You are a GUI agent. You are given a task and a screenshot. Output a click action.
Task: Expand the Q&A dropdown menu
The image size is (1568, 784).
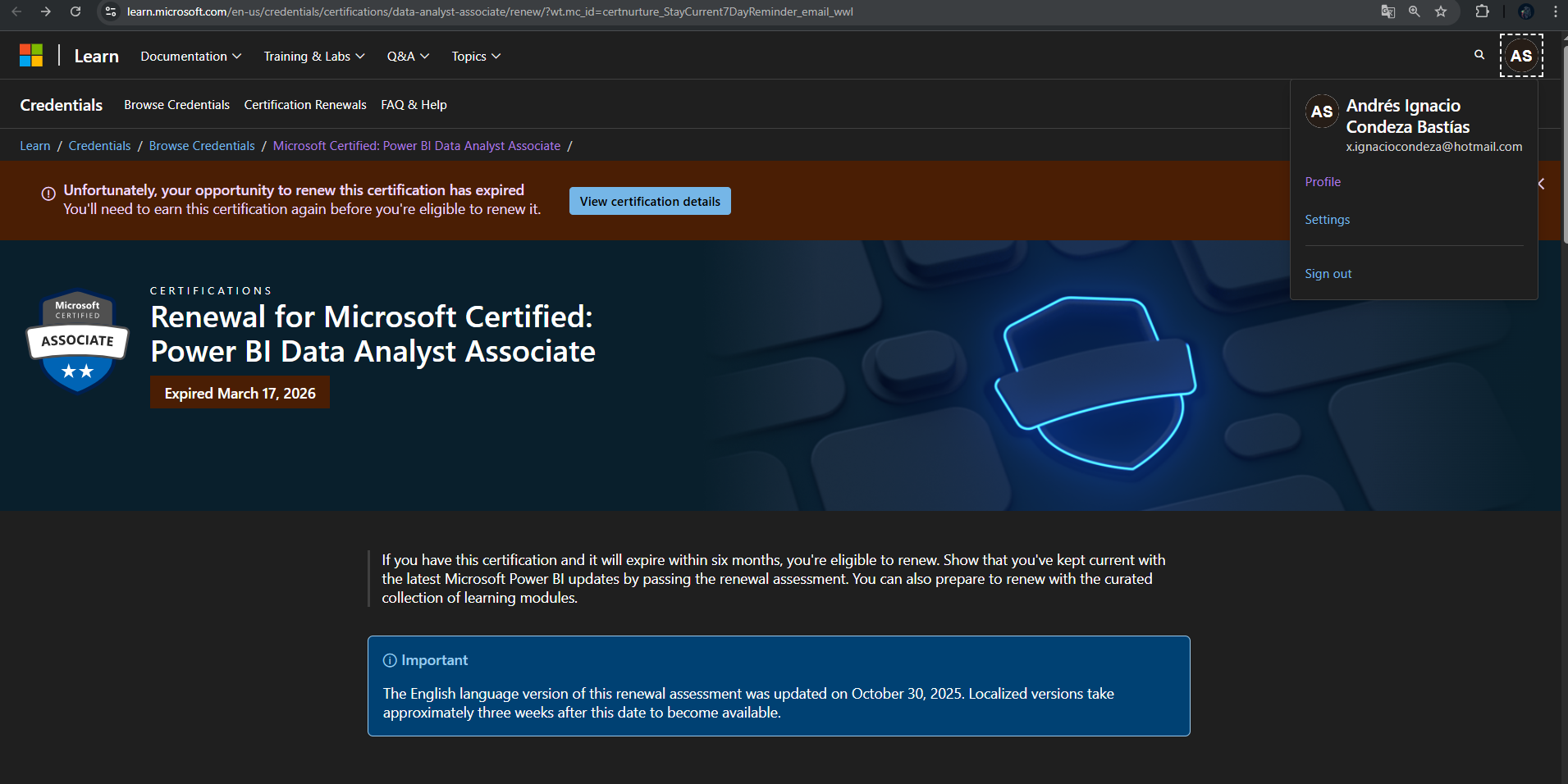pyautogui.click(x=408, y=56)
